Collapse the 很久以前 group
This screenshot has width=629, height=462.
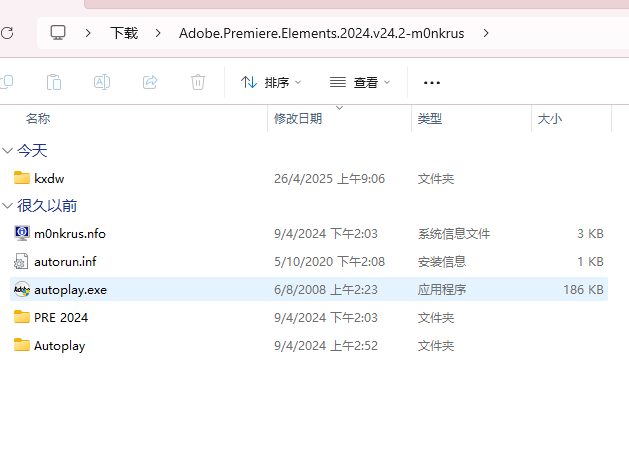pyautogui.click(x=8, y=206)
